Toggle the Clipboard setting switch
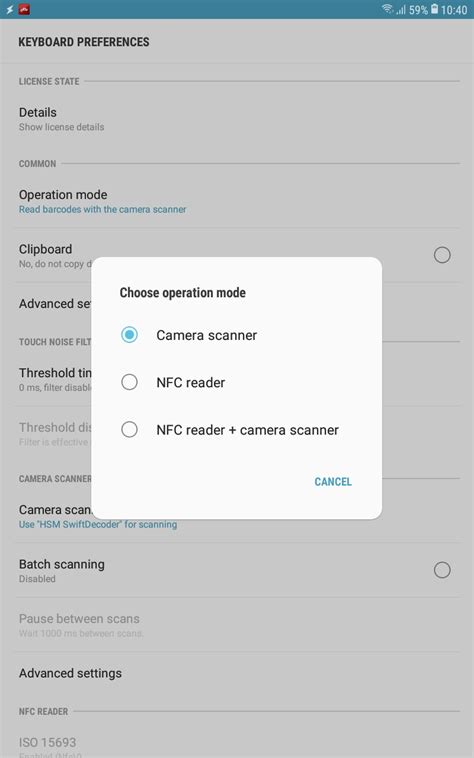The width and height of the screenshot is (474, 758). point(442,255)
